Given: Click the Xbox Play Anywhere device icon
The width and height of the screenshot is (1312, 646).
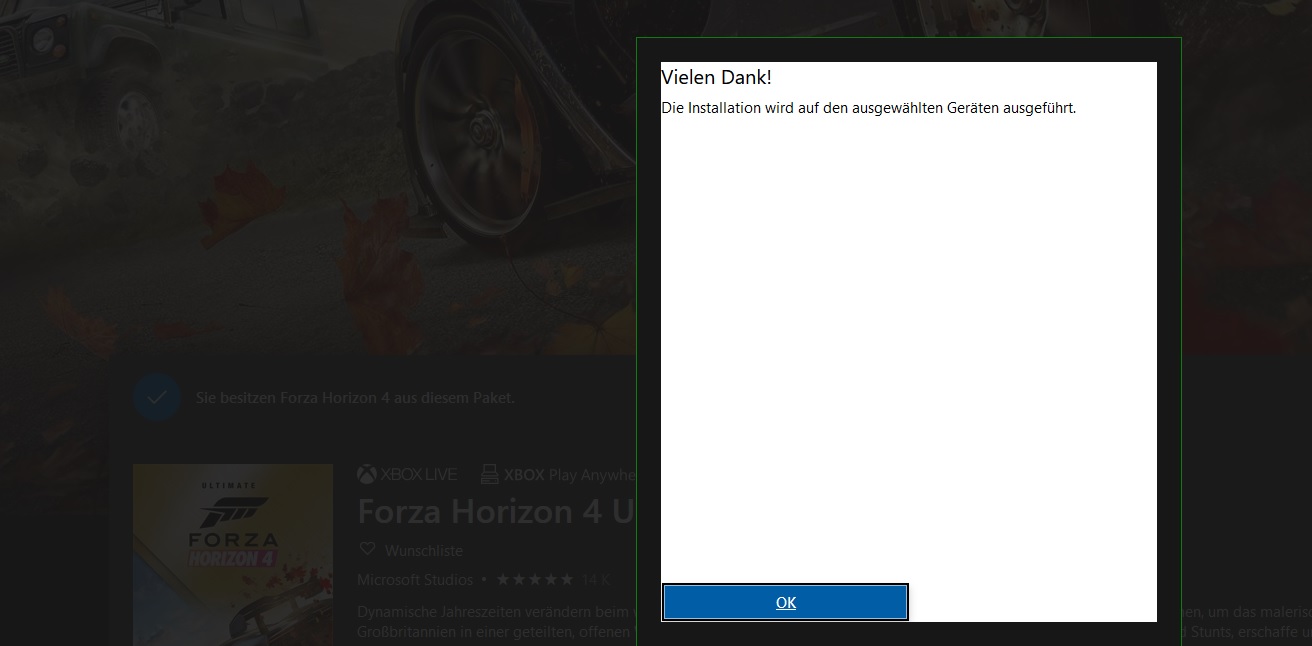Looking at the screenshot, I should click(489, 474).
